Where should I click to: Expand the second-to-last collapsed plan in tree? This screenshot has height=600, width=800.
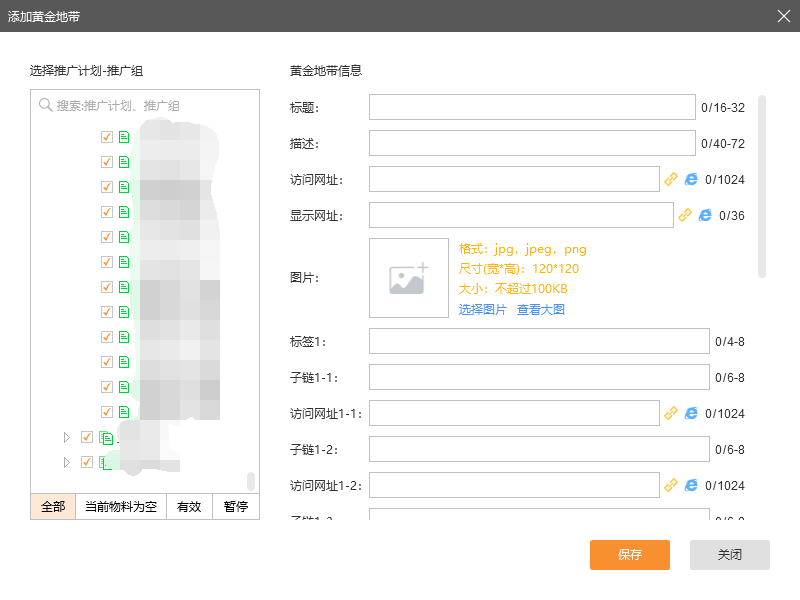pyautogui.click(x=67, y=437)
